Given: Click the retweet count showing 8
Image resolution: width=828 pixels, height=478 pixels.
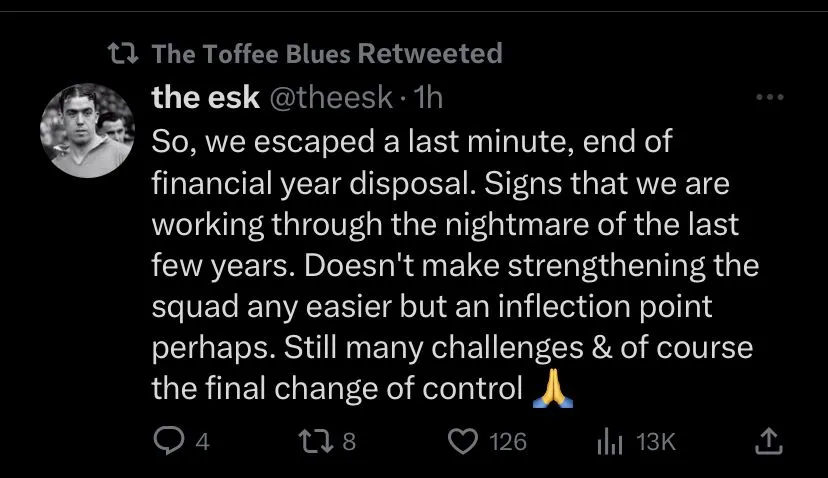Looking at the screenshot, I should coord(350,441).
